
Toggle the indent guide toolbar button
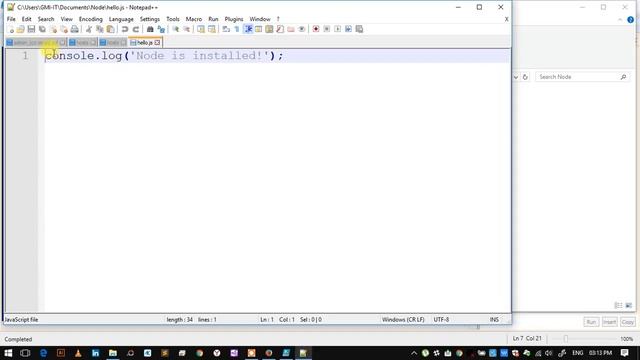pos(248,29)
